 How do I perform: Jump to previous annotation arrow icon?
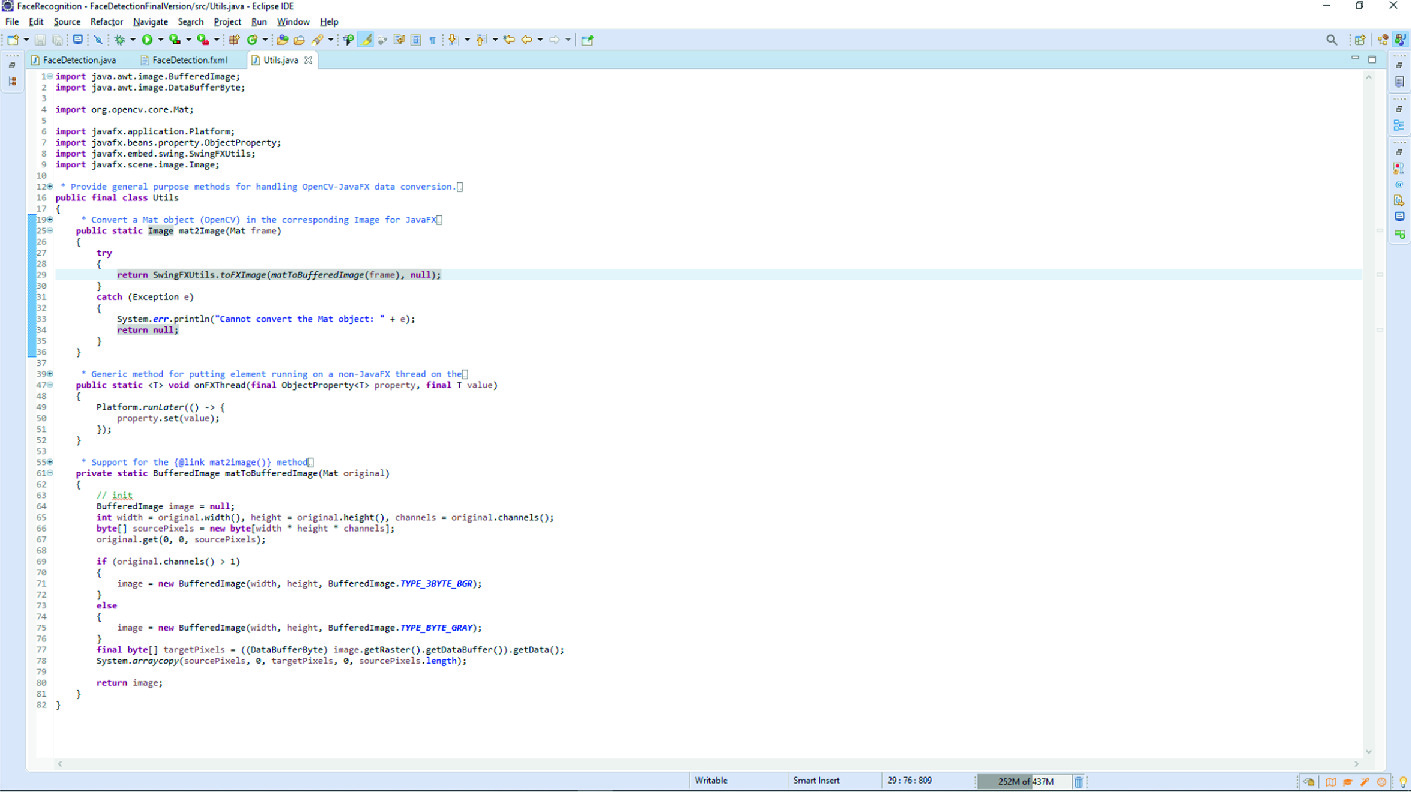click(x=481, y=40)
